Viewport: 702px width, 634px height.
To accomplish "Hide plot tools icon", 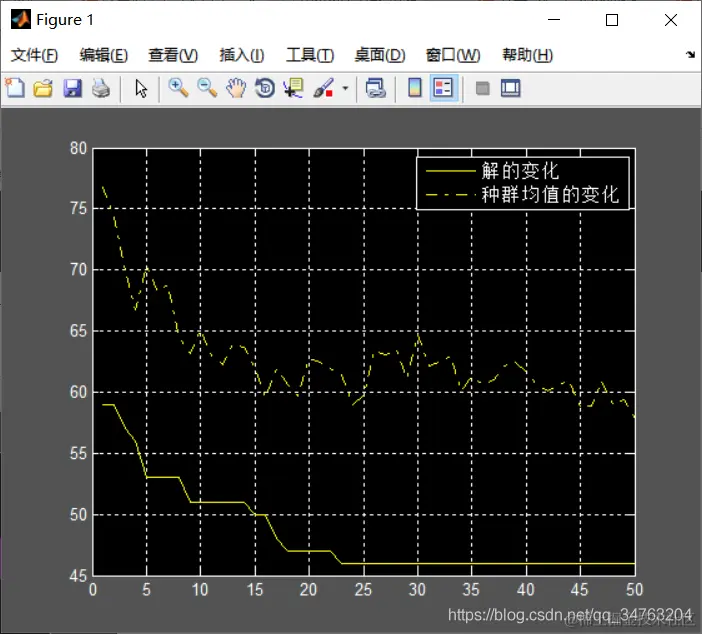I will 482,88.
